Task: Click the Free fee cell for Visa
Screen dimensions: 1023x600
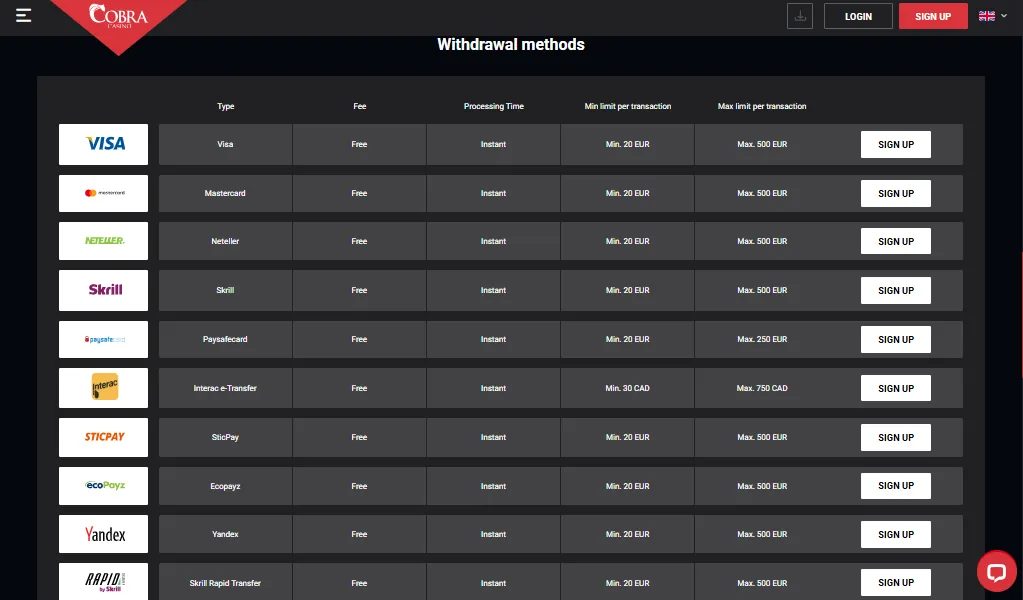Action: coord(359,144)
